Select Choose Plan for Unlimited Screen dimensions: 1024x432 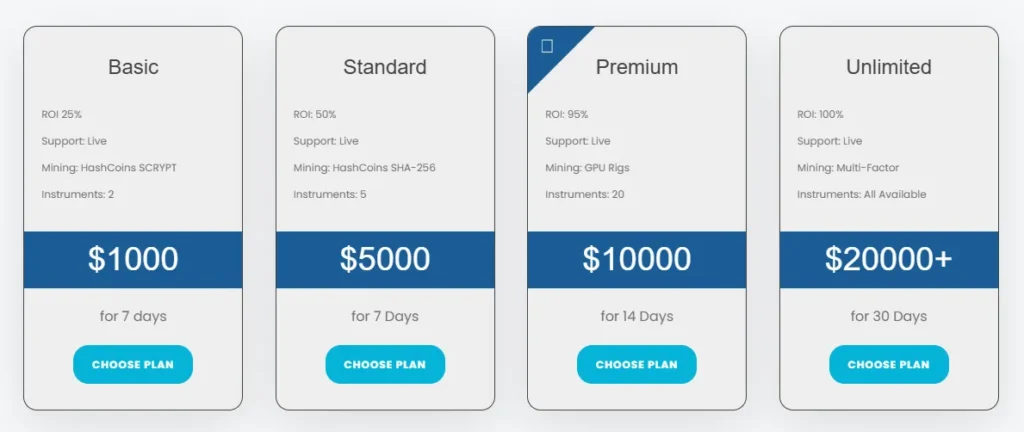[889, 365]
